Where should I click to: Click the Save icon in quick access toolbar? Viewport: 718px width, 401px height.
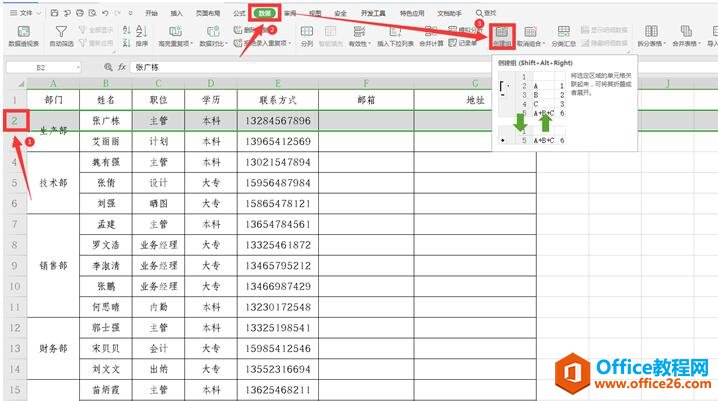point(54,13)
